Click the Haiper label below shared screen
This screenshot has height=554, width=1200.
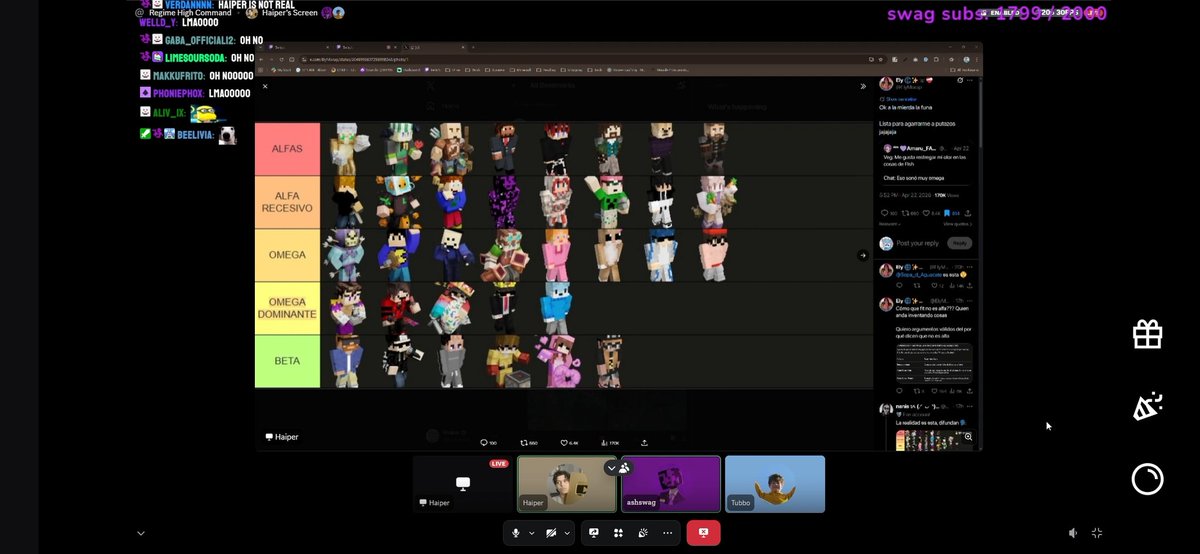pyautogui.click(x=281, y=437)
